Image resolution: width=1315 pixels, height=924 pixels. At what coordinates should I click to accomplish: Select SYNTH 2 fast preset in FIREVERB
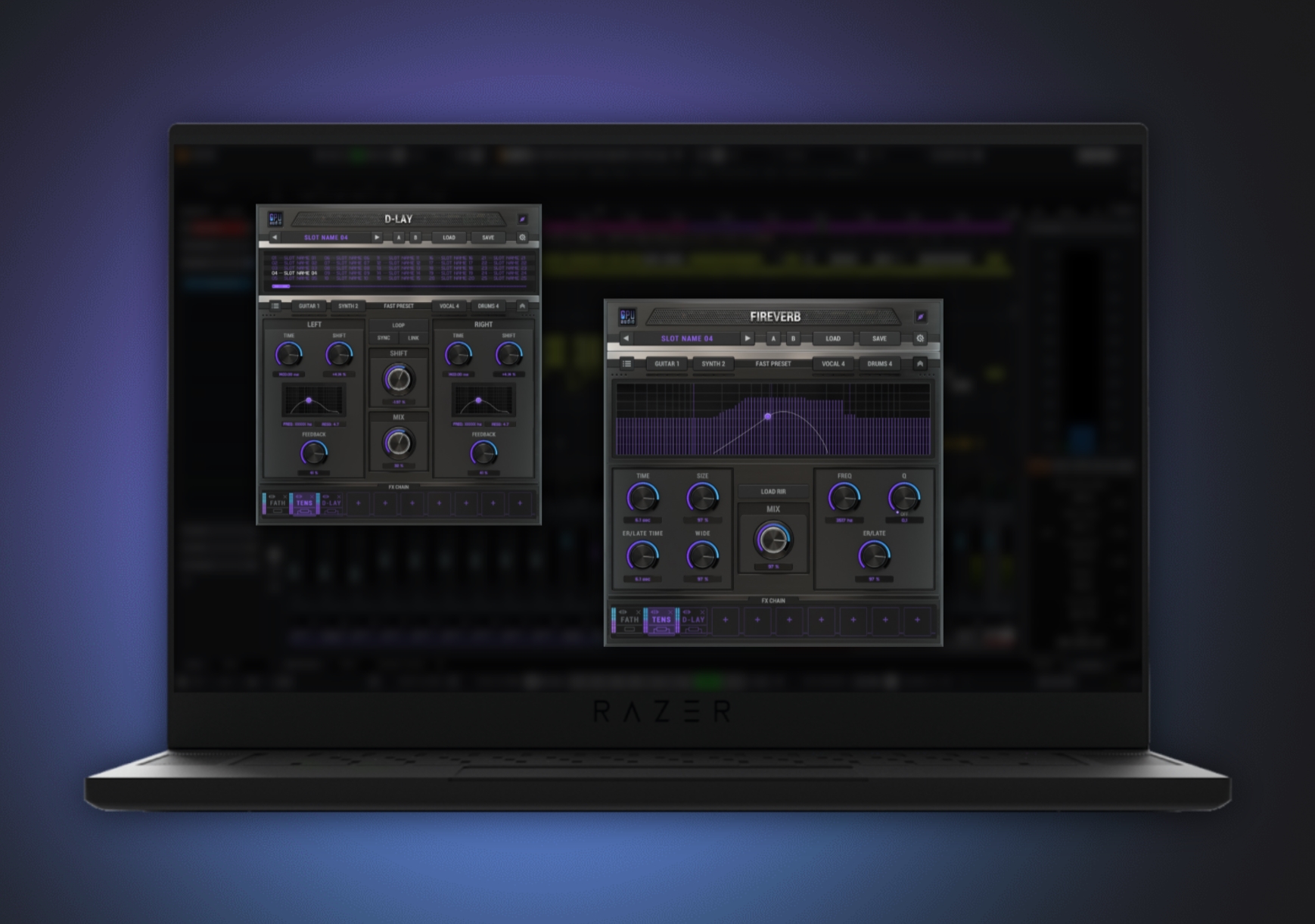(x=713, y=364)
